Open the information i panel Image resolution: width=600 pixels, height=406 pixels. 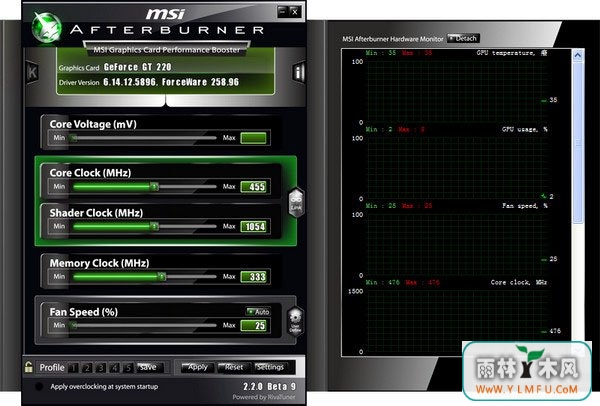coord(298,72)
